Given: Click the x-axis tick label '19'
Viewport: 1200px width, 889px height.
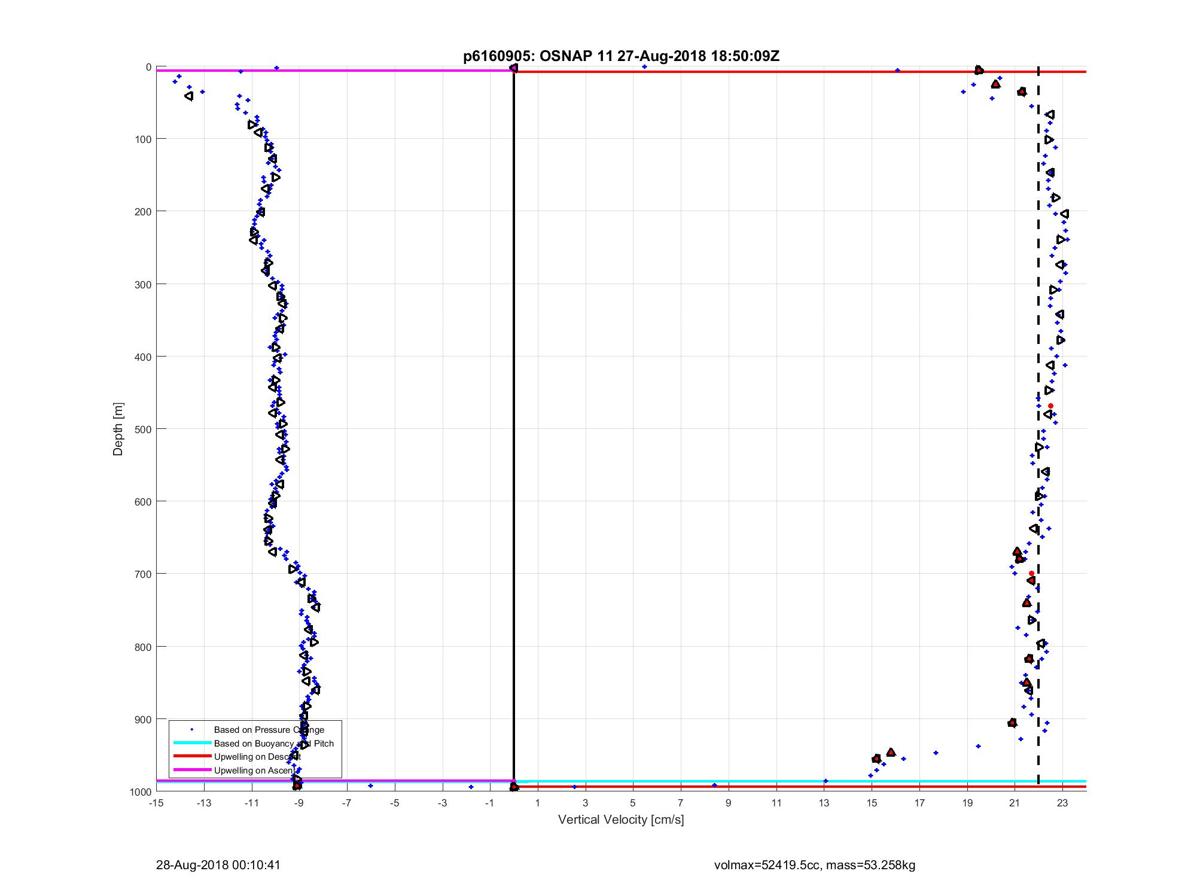Looking at the screenshot, I should [967, 803].
